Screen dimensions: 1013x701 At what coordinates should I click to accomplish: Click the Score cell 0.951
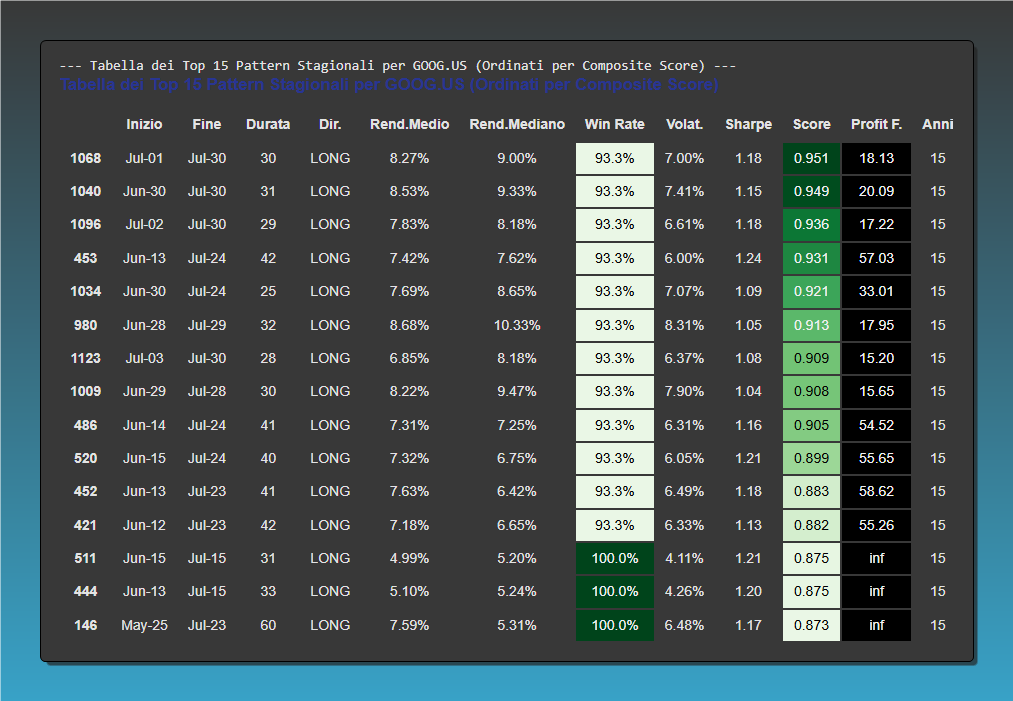[811, 158]
